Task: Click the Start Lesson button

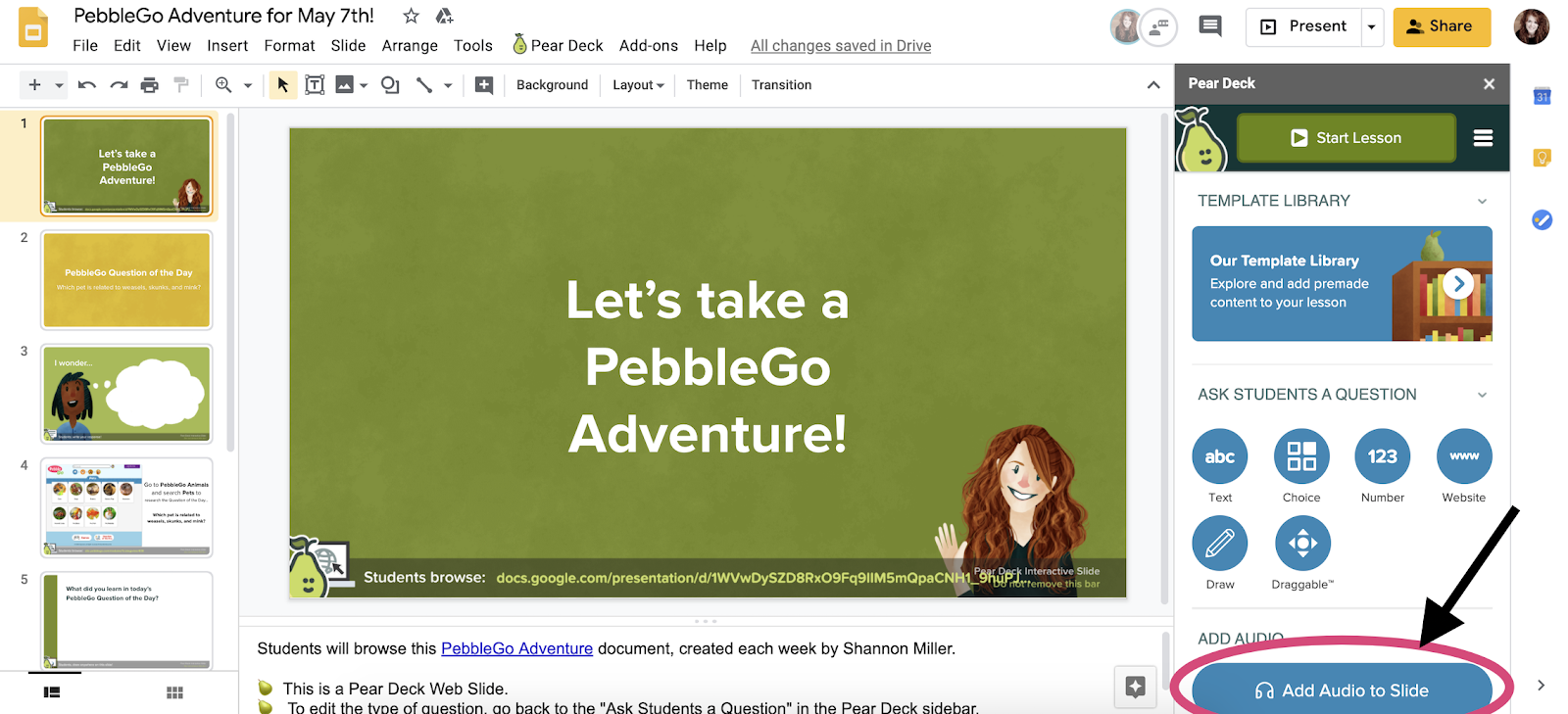Action: pyautogui.click(x=1346, y=138)
